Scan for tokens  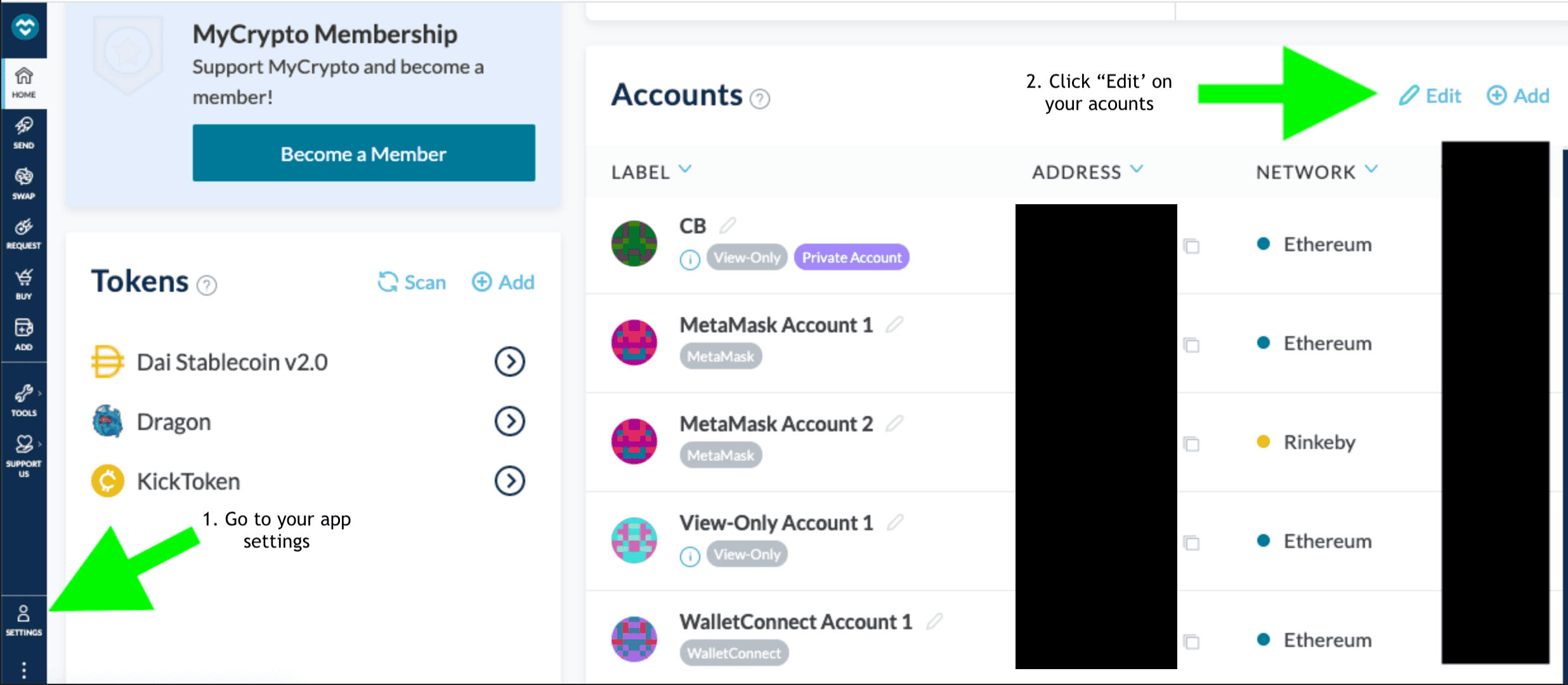(x=412, y=282)
